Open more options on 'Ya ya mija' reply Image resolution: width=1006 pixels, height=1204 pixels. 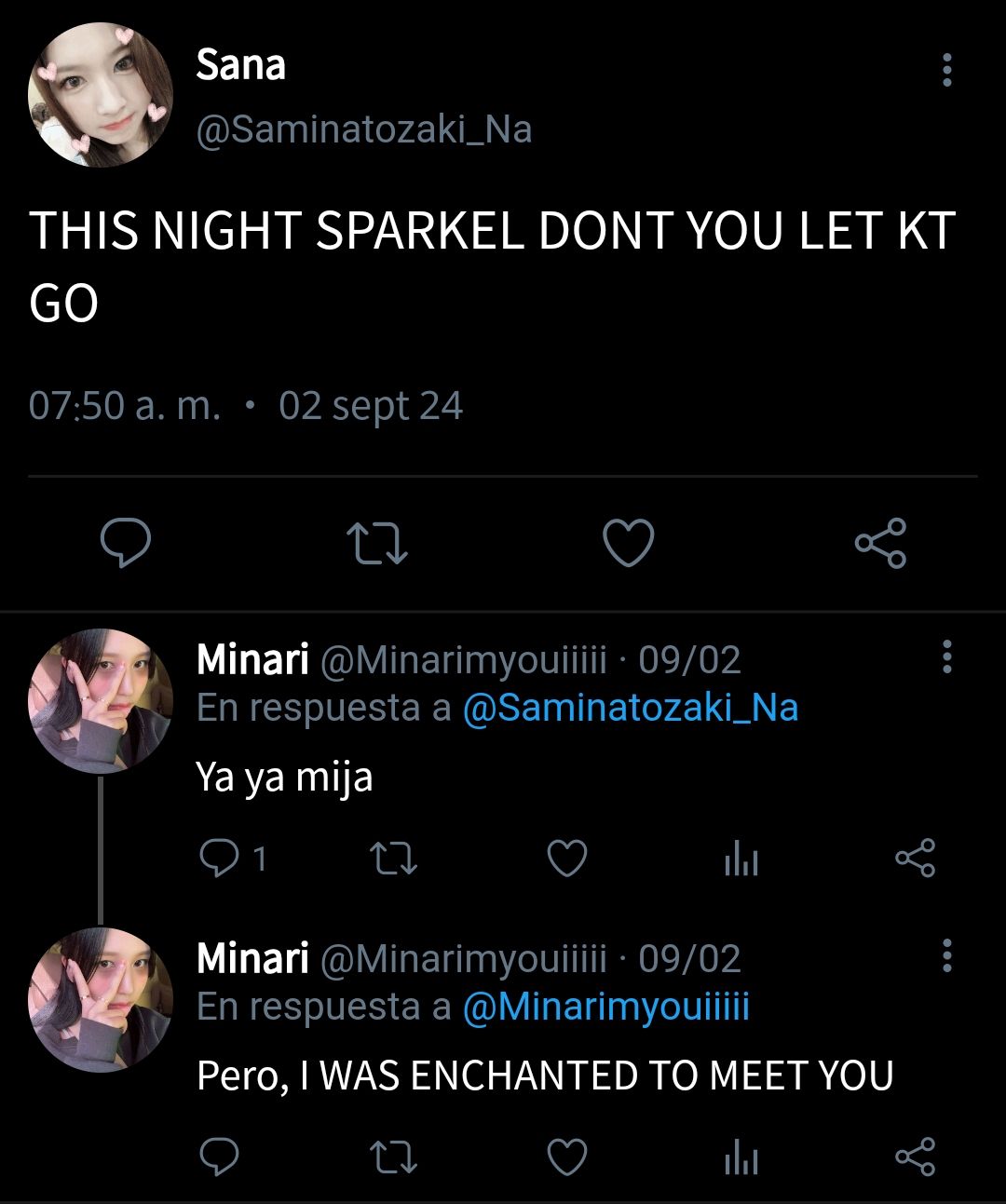point(946,656)
